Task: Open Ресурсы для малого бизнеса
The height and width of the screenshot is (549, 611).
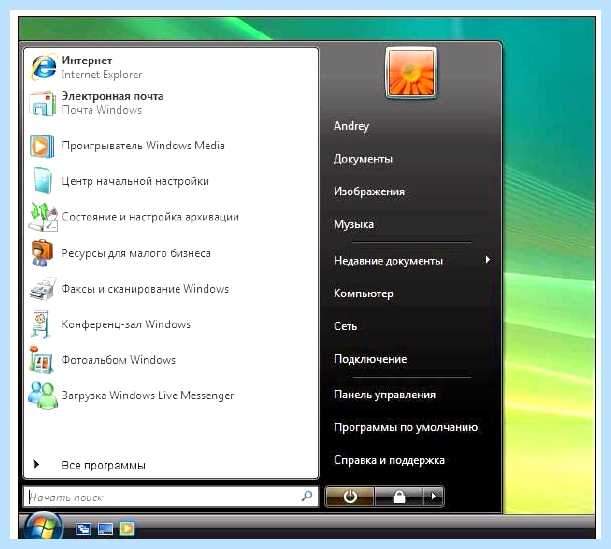Action: click(136, 253)
